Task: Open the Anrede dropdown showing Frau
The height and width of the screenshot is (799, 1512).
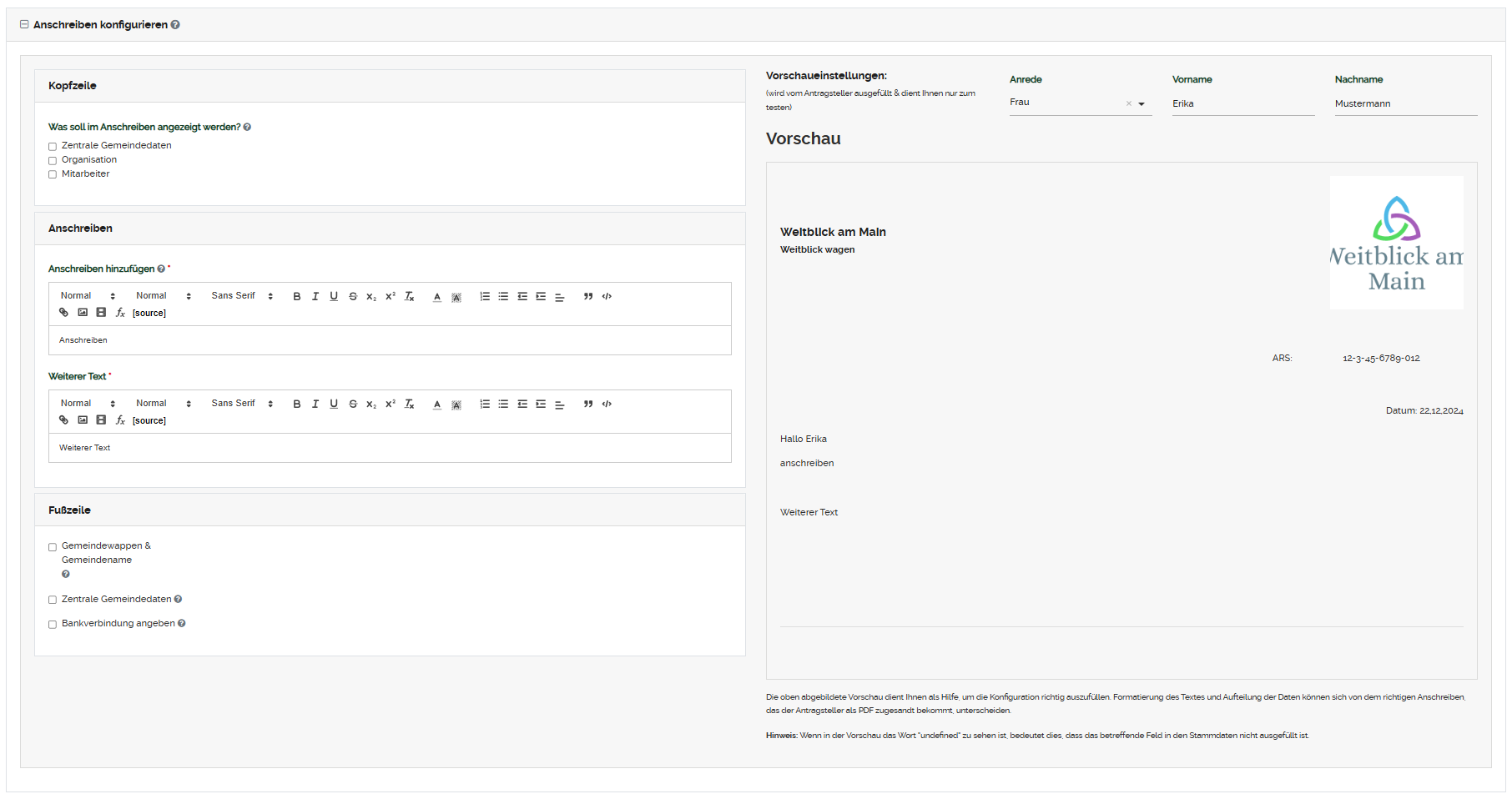Action: point(1142,104)
